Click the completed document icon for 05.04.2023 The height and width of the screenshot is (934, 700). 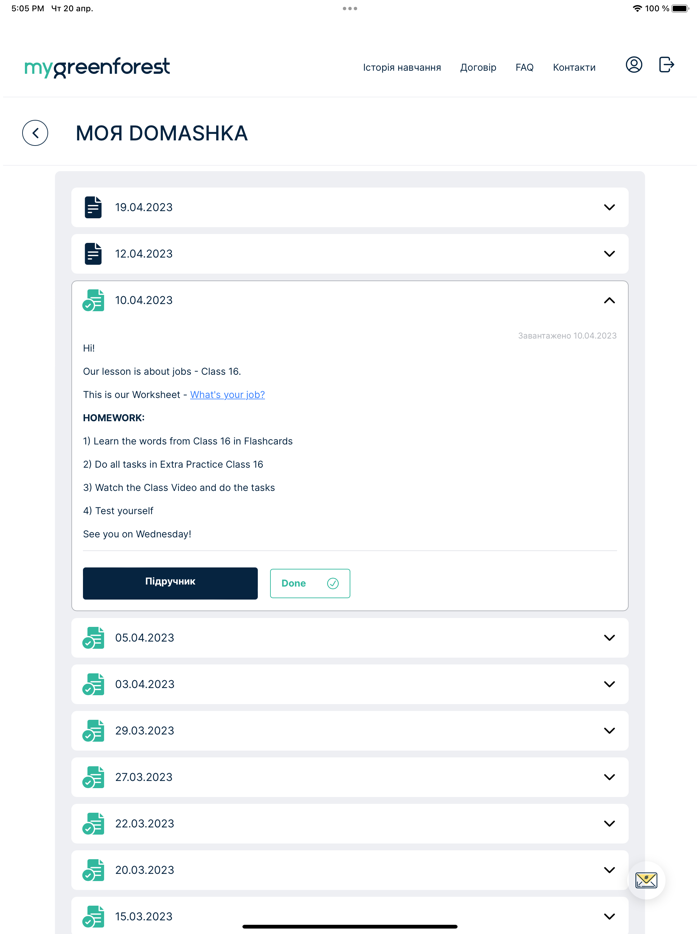(x=93, y=638)
